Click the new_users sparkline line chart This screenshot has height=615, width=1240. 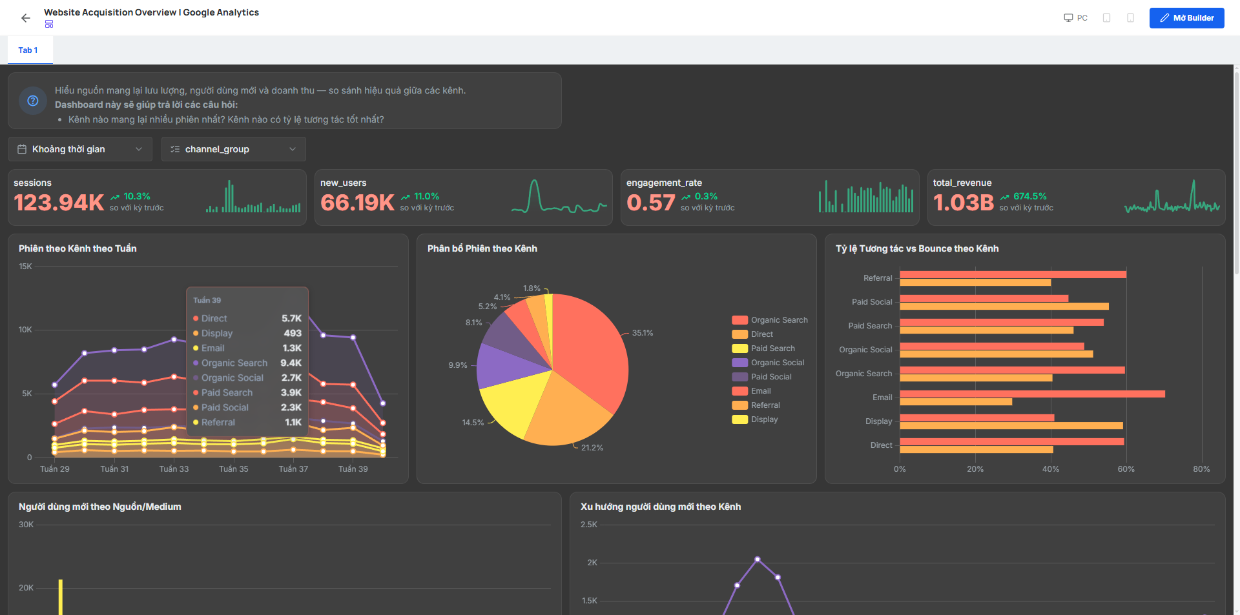pos(559,197)
